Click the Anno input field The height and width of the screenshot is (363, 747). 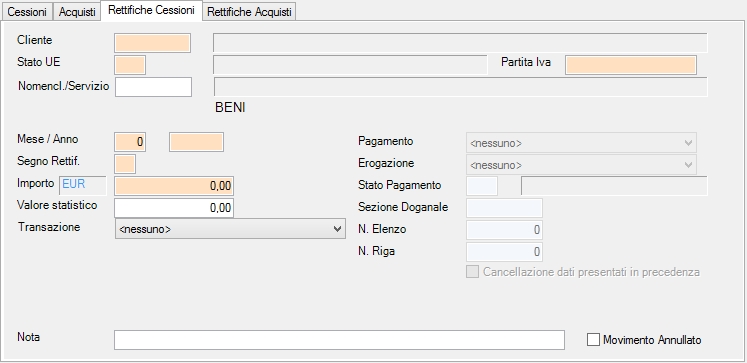coord(196,142)
